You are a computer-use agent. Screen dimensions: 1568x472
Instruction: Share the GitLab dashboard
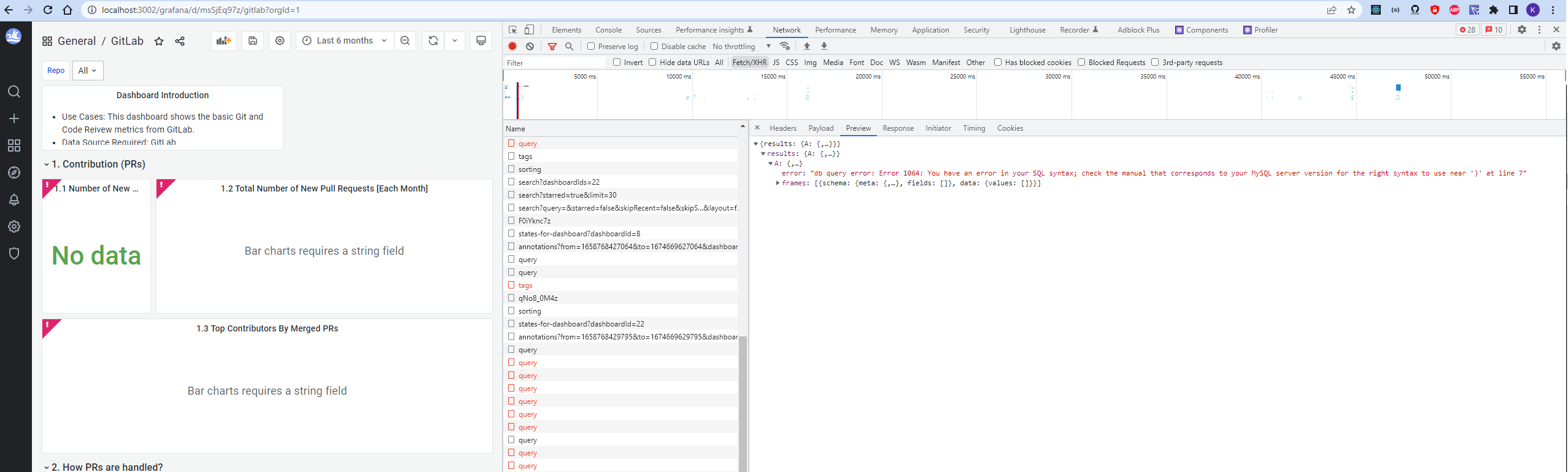180,41
